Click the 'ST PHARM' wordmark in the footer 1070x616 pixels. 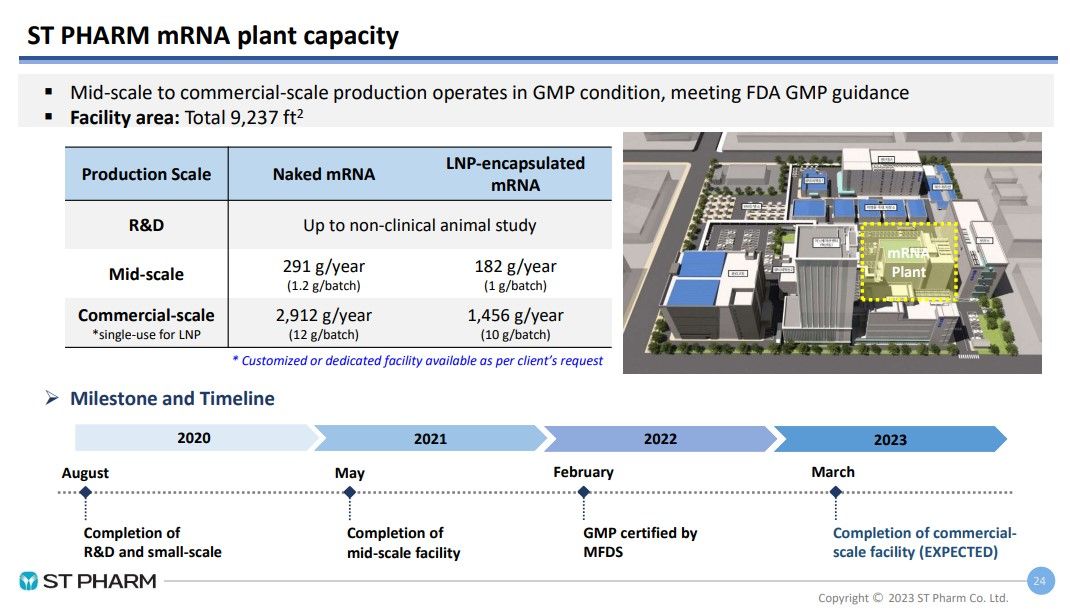tap(100, 581)
